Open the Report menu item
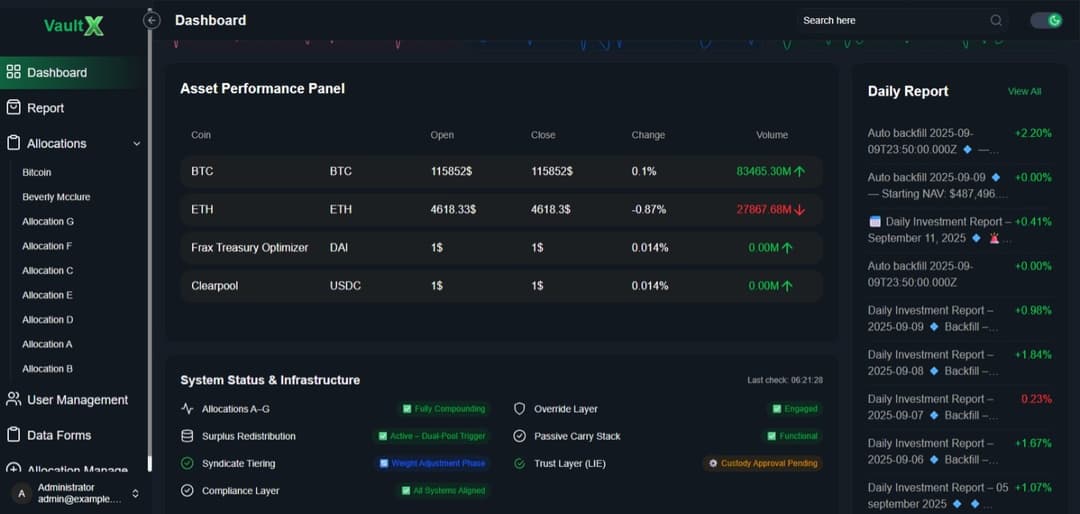 (74, 108)
